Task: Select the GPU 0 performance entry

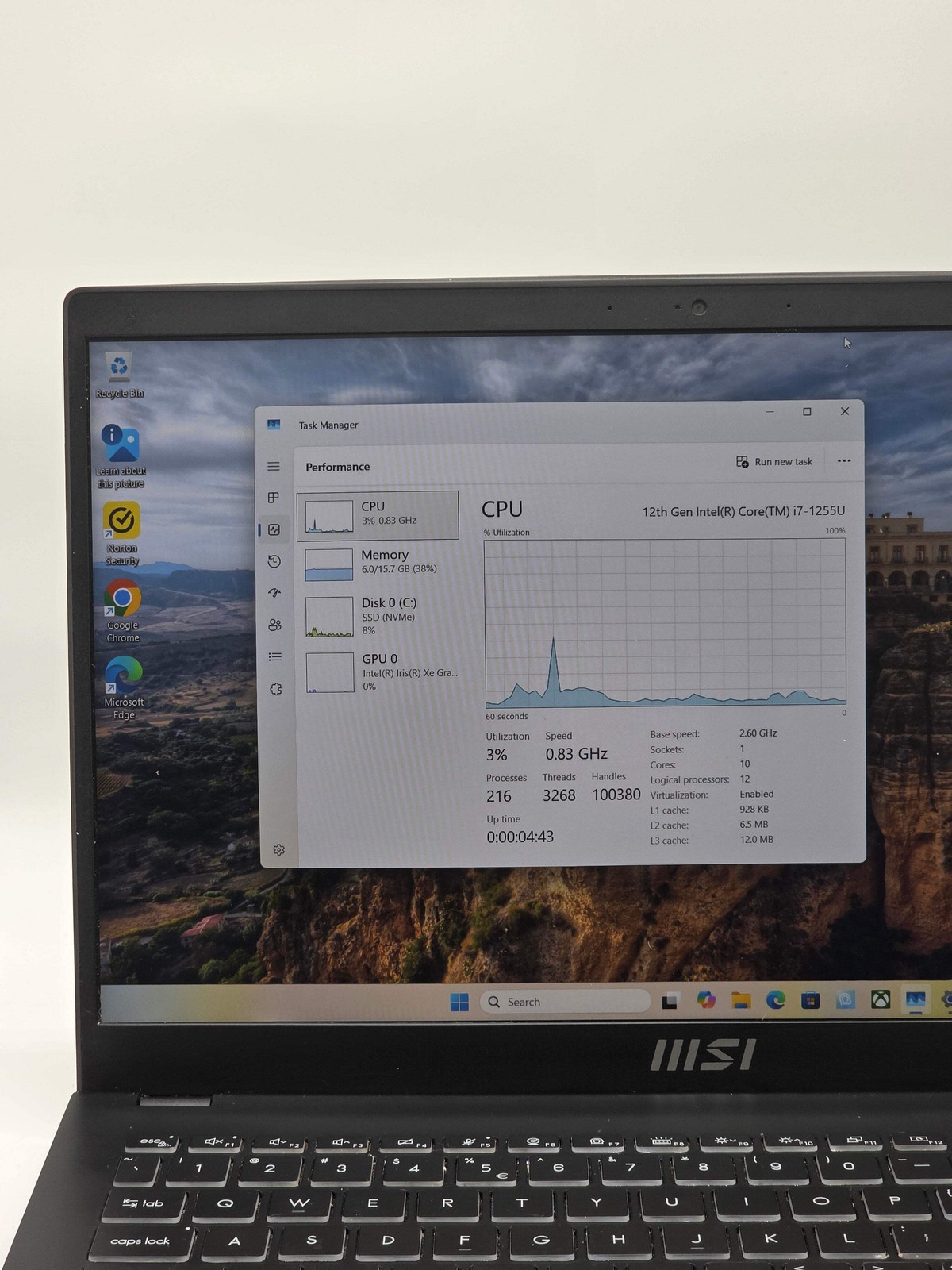Action: coord(381,672)
